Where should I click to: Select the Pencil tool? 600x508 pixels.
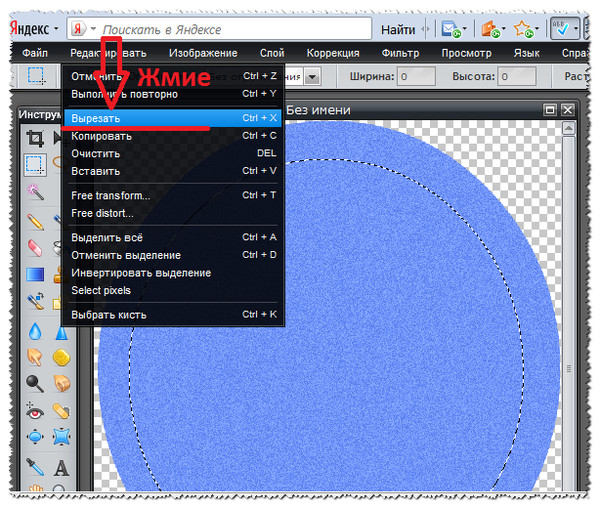point(35,221)
